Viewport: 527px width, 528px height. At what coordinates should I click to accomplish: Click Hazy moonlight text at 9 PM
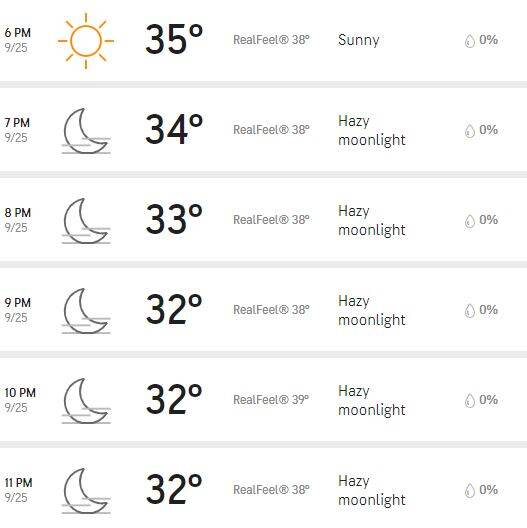point(371,310)
